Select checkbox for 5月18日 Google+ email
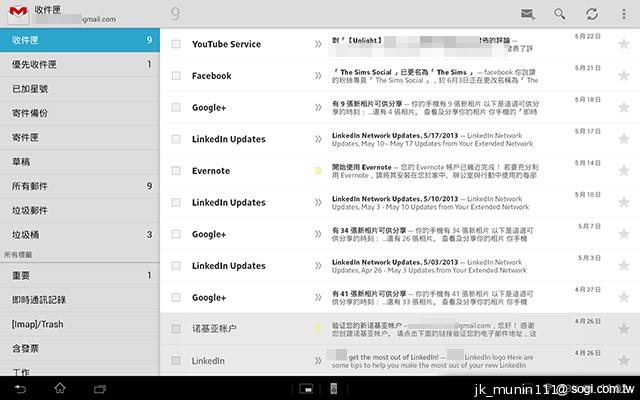Viewport: 640px width, 400px height. (x=176, y=107)
